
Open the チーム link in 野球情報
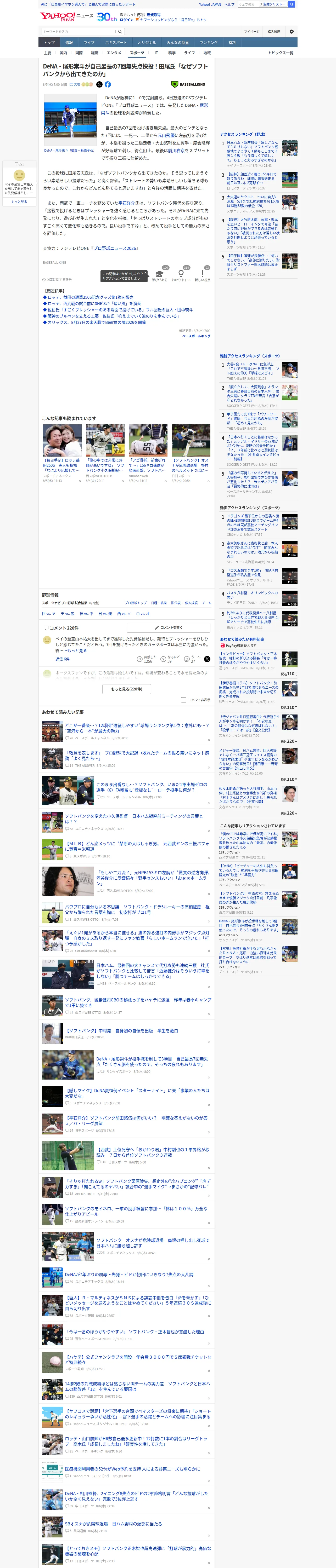click(207, 603)
